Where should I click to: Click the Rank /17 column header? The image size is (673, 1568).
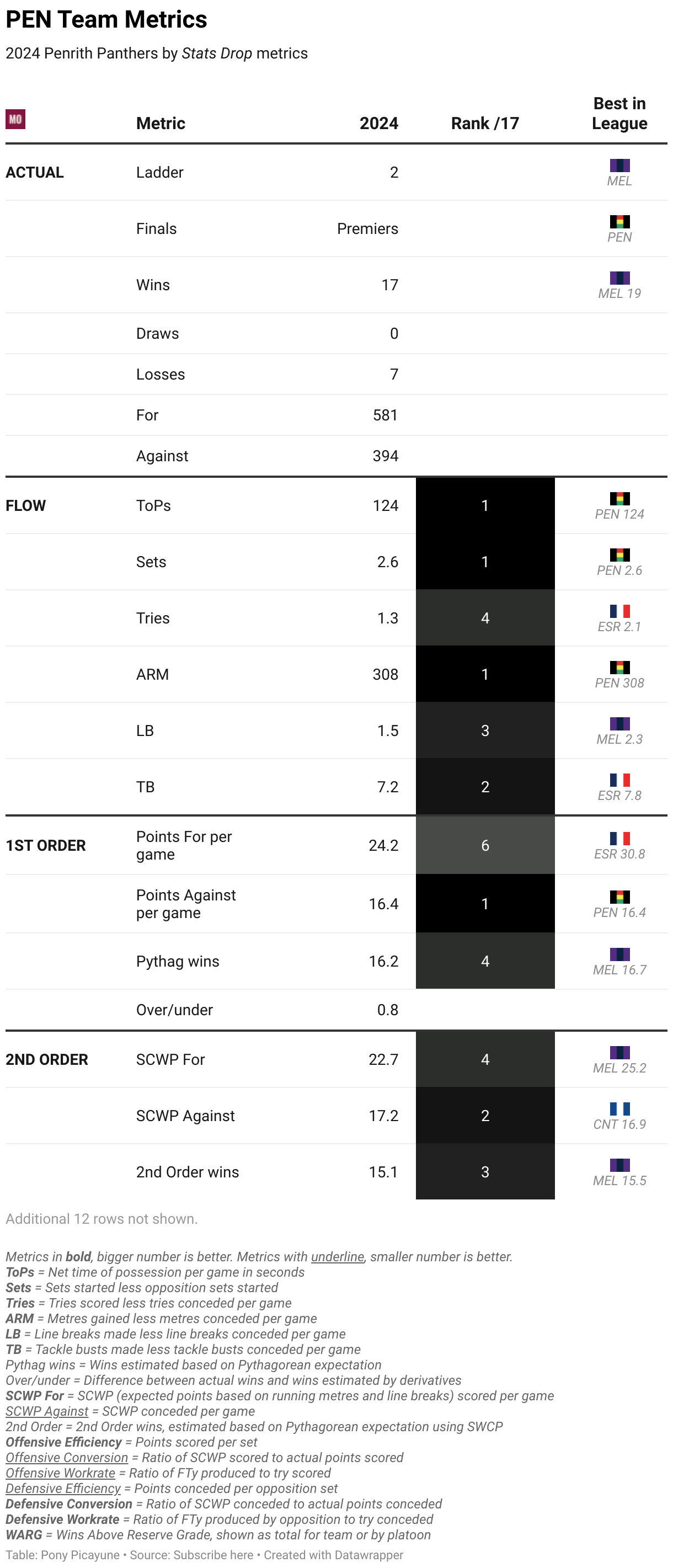coord(484,124)
